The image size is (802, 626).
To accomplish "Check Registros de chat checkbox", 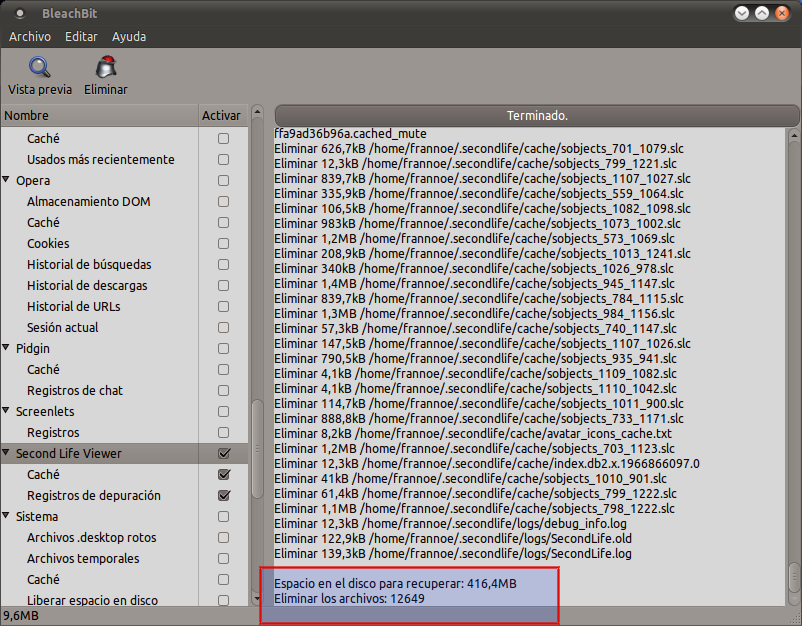I will pyautogui.click(x=223, y=390).
